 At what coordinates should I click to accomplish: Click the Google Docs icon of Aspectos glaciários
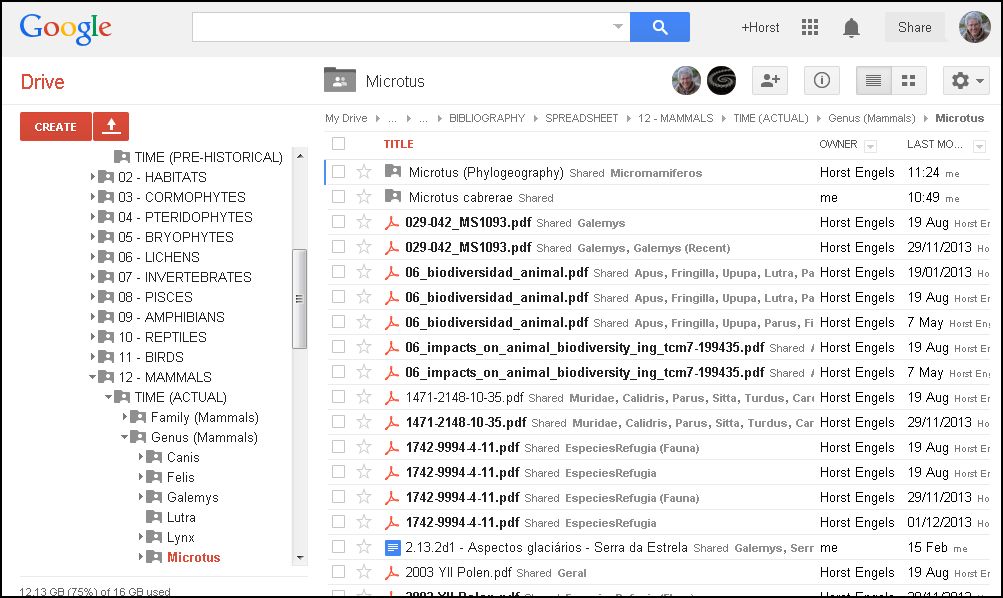(x=393, y=547)
